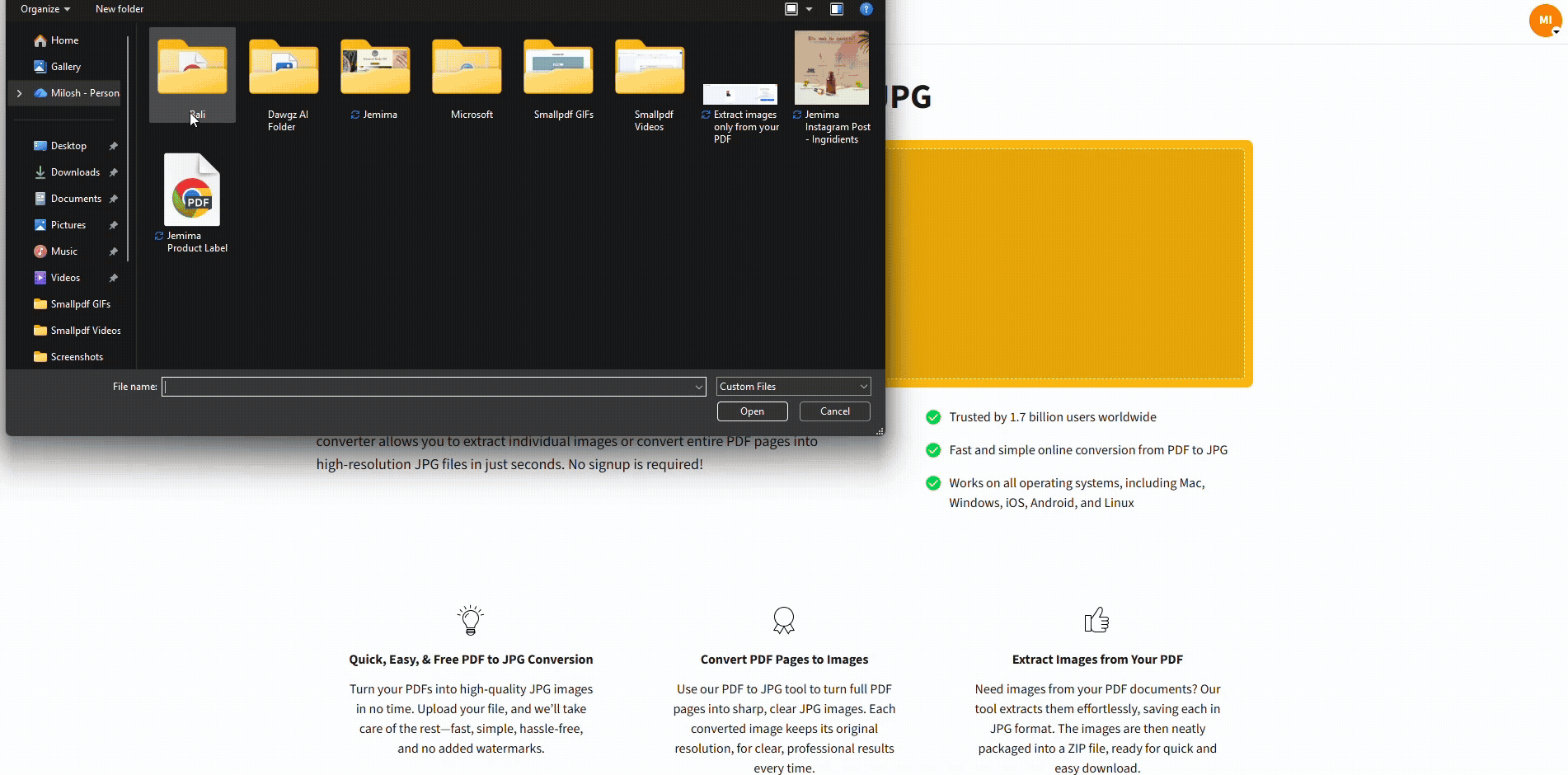
Task: Open the Bali folder
Action: (x=192, y=75)
